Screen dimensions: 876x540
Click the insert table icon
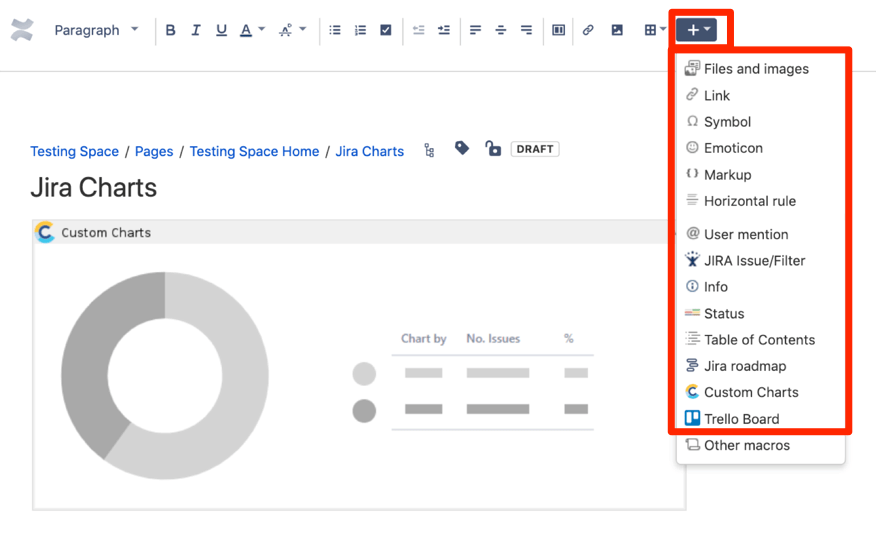pos(650,30)
